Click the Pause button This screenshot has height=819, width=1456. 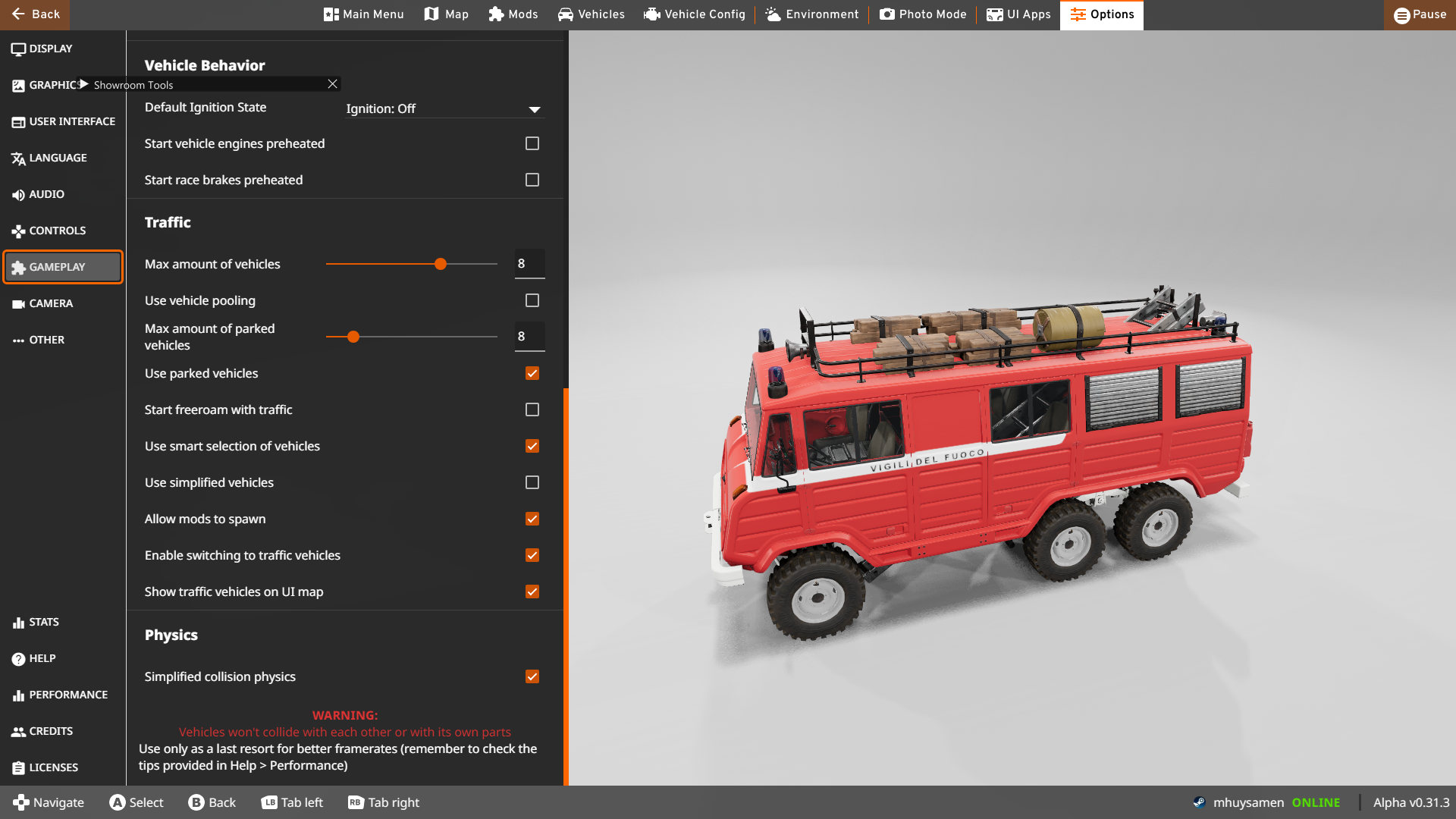tap(1420, 14)
